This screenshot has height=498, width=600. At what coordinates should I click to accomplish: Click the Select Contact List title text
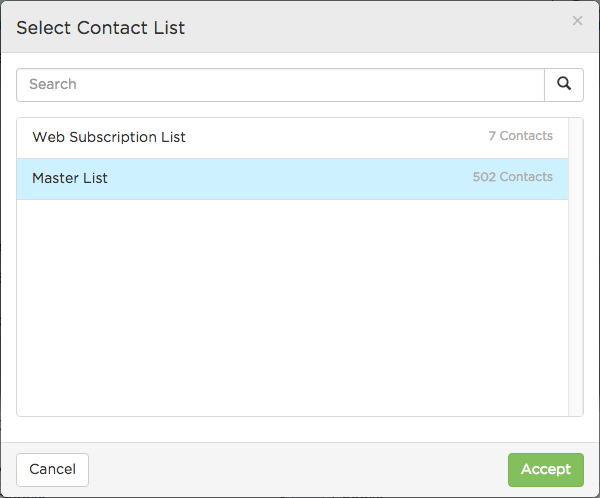point(101,28)
